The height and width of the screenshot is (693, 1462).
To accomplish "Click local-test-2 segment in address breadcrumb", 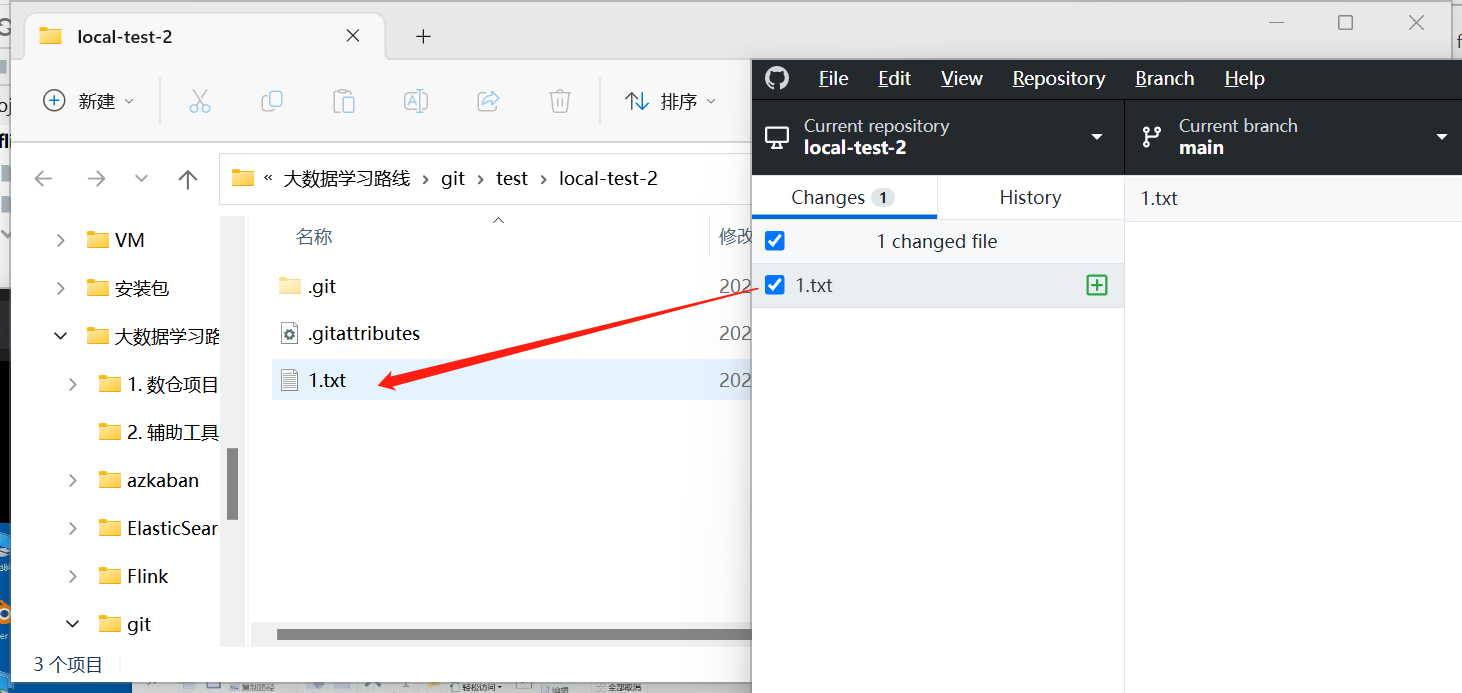I will pos(608,179).
